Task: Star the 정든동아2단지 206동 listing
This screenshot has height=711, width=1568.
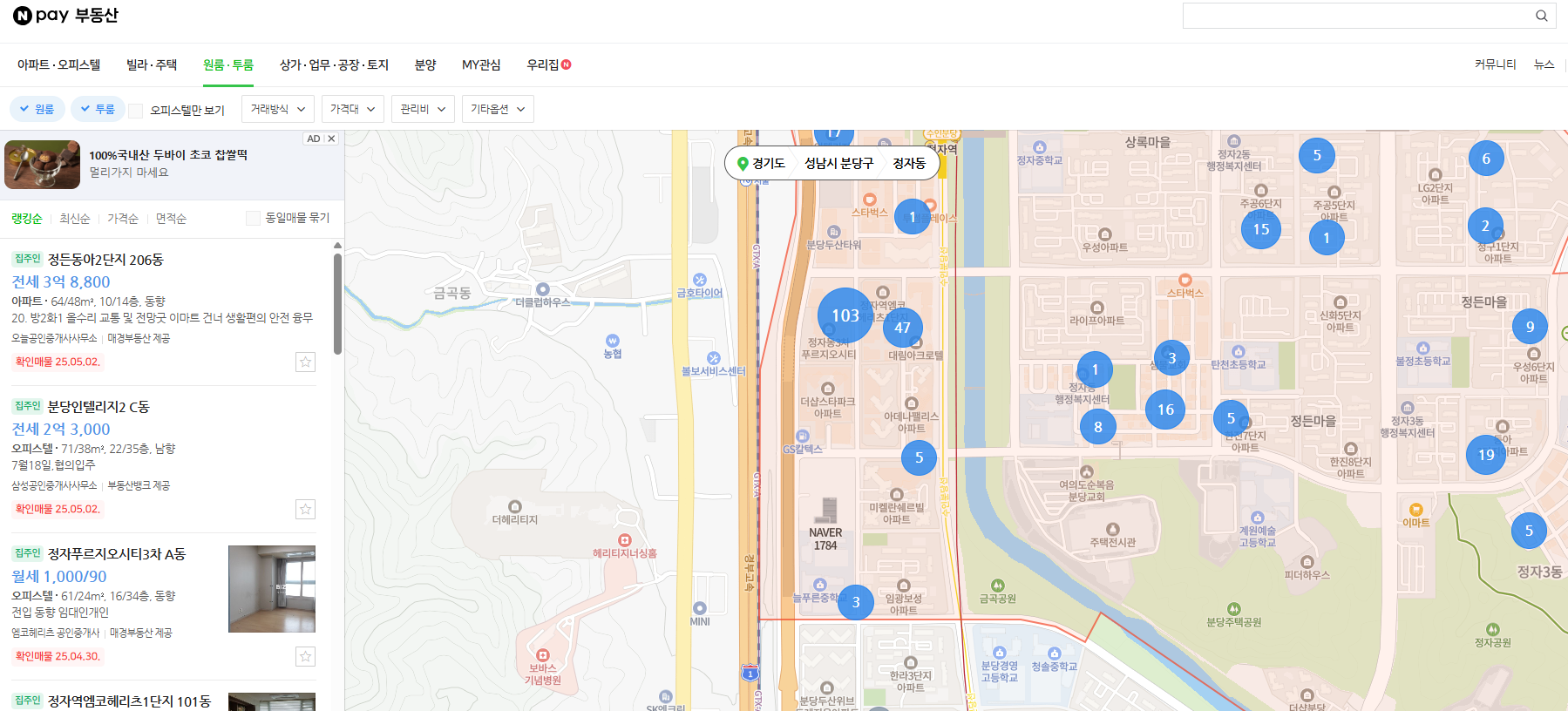Action: pos(305,362)
